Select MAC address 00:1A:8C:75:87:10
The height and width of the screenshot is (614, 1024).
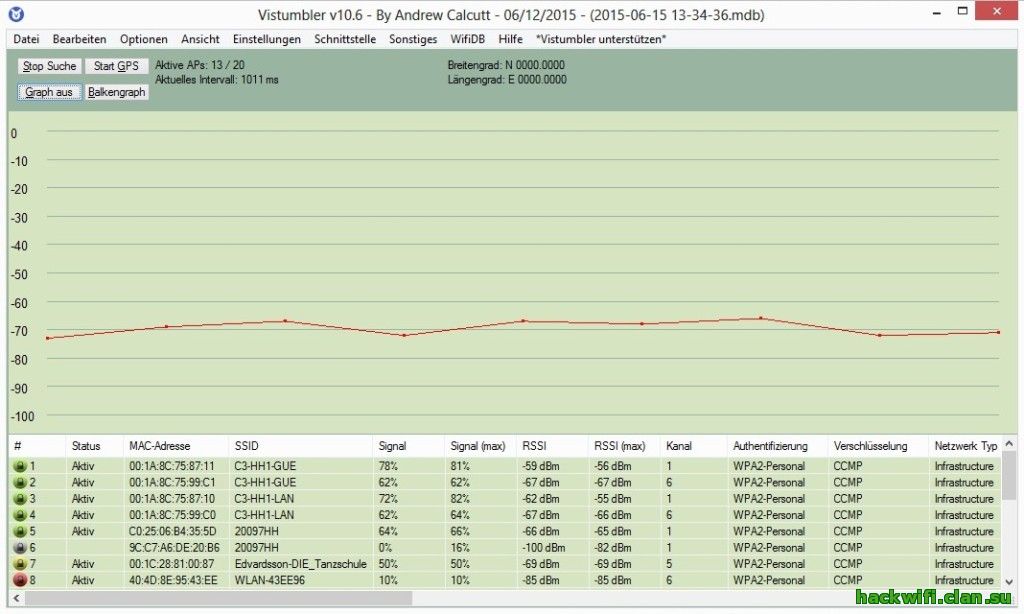point(172,499)
